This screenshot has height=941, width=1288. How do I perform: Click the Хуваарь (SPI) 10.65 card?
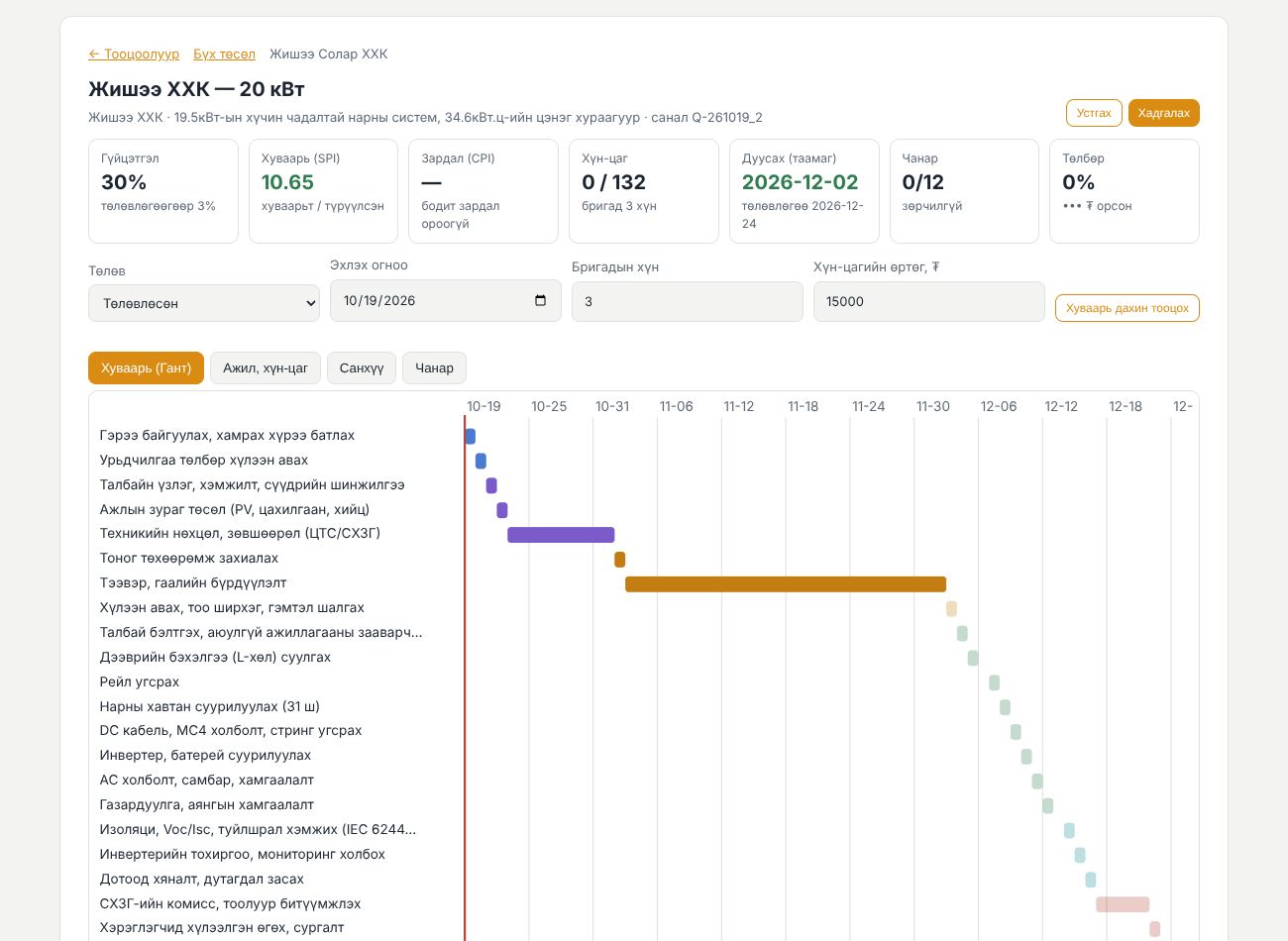323,191
